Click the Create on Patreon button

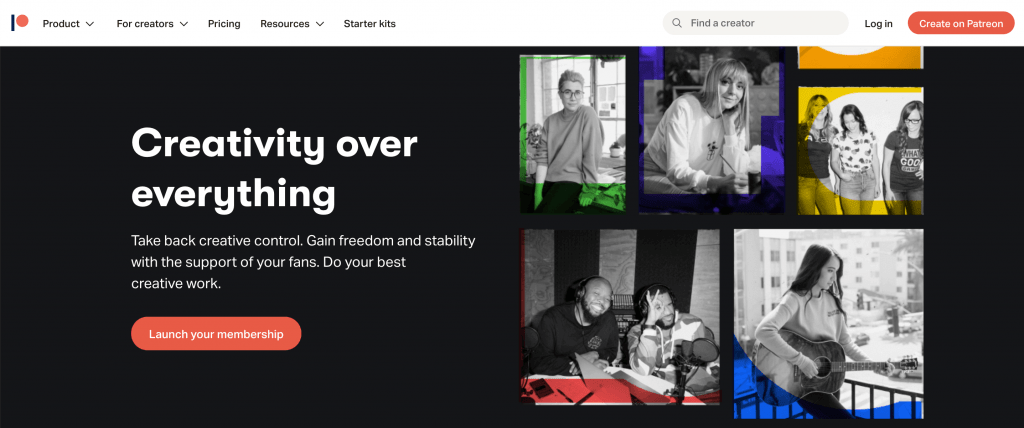[x=961, y=24]
